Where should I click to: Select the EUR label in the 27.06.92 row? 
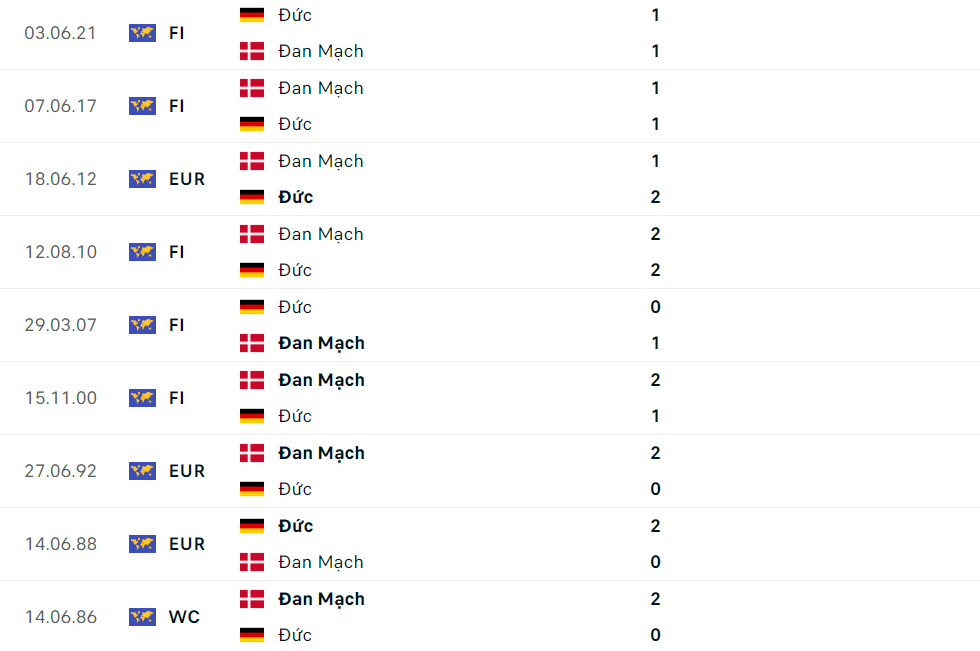pyautogui.click(x=187, y=471)
